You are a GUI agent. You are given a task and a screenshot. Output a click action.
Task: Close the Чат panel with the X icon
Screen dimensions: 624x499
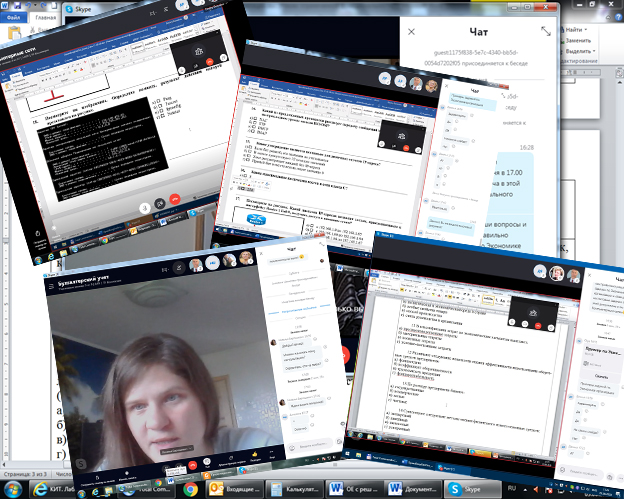411,31
